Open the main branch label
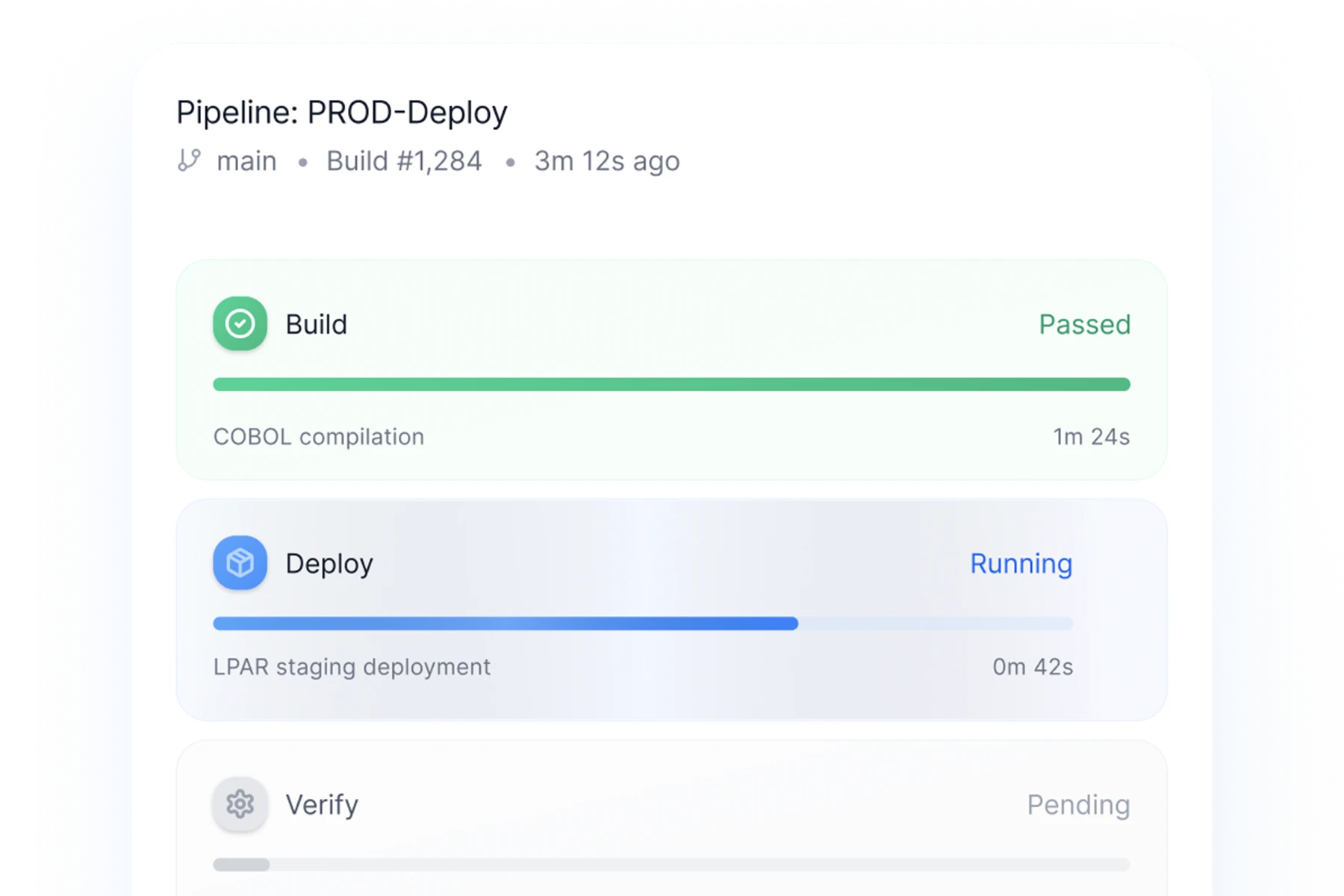Screen dimensions: 1344x896 click(246, 161)
